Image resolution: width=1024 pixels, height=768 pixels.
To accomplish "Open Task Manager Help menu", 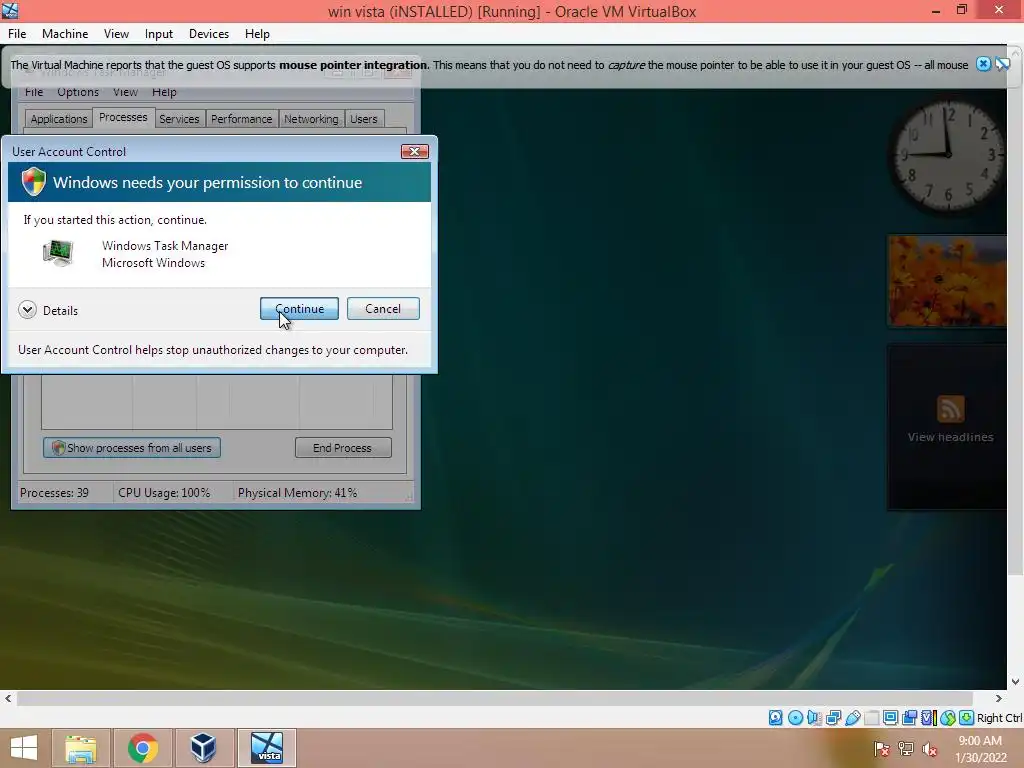I will pyautogui.click(x=164, y=92).
